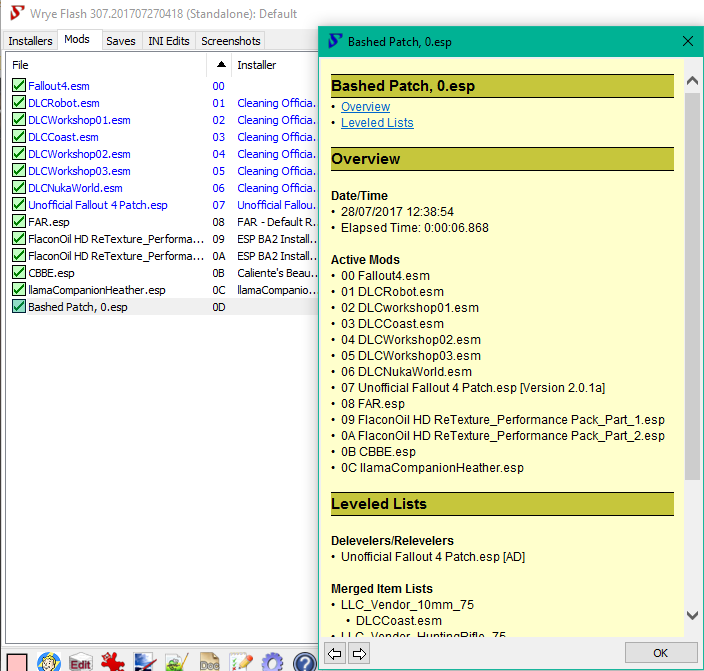Click LLC_Vendor_10mm_75 in the report
This screenshot has height=671, width=704.
pos(407,605)
